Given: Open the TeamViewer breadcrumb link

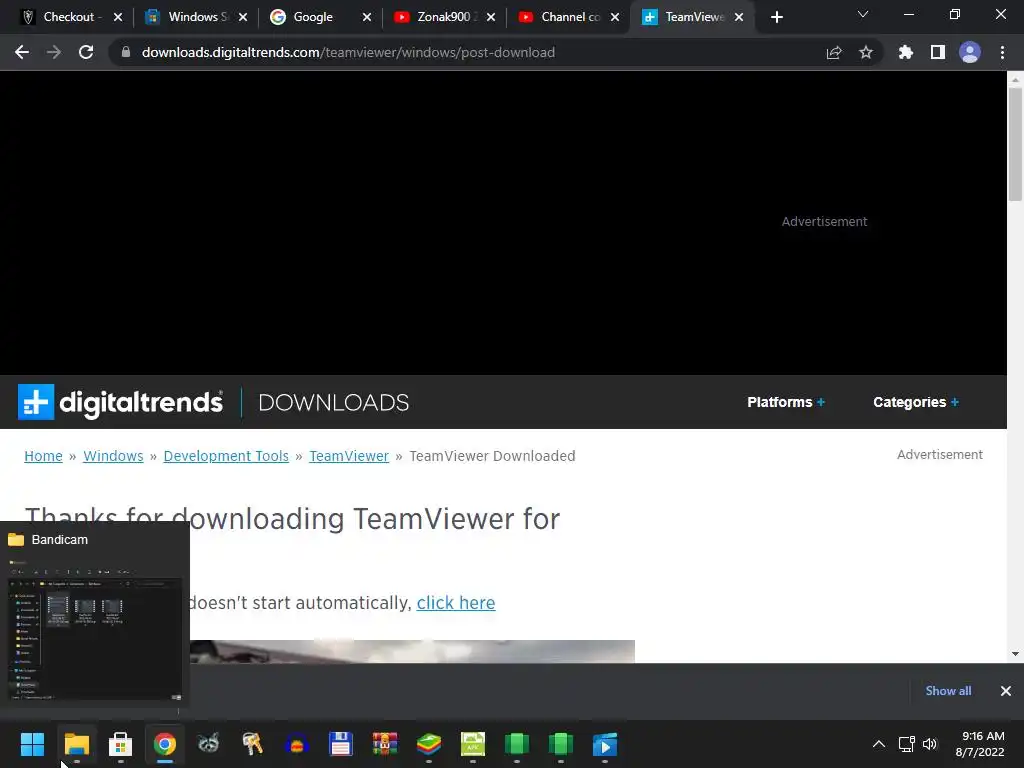Looking at the screenshot, I should [x=349, y=456].
